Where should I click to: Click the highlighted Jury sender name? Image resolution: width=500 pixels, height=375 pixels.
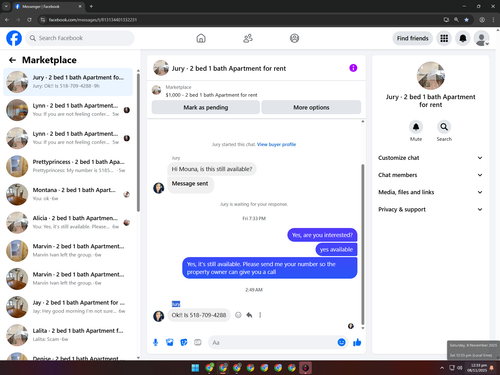pos(176,304)
